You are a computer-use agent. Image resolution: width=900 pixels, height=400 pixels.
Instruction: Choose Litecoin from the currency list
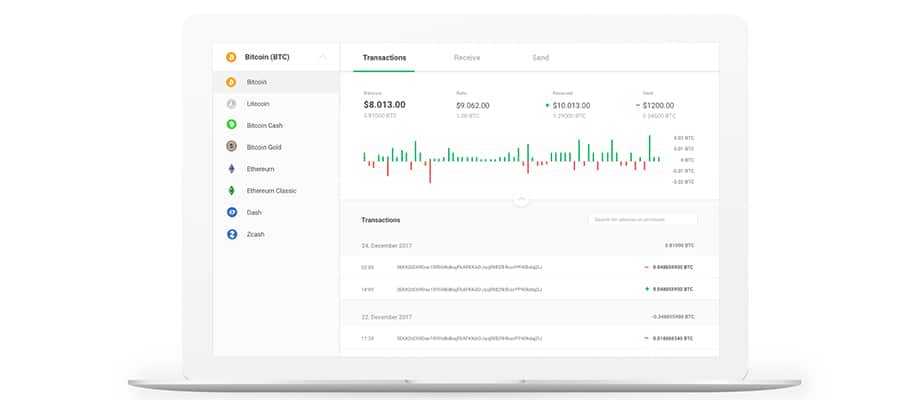click(258, 104)
